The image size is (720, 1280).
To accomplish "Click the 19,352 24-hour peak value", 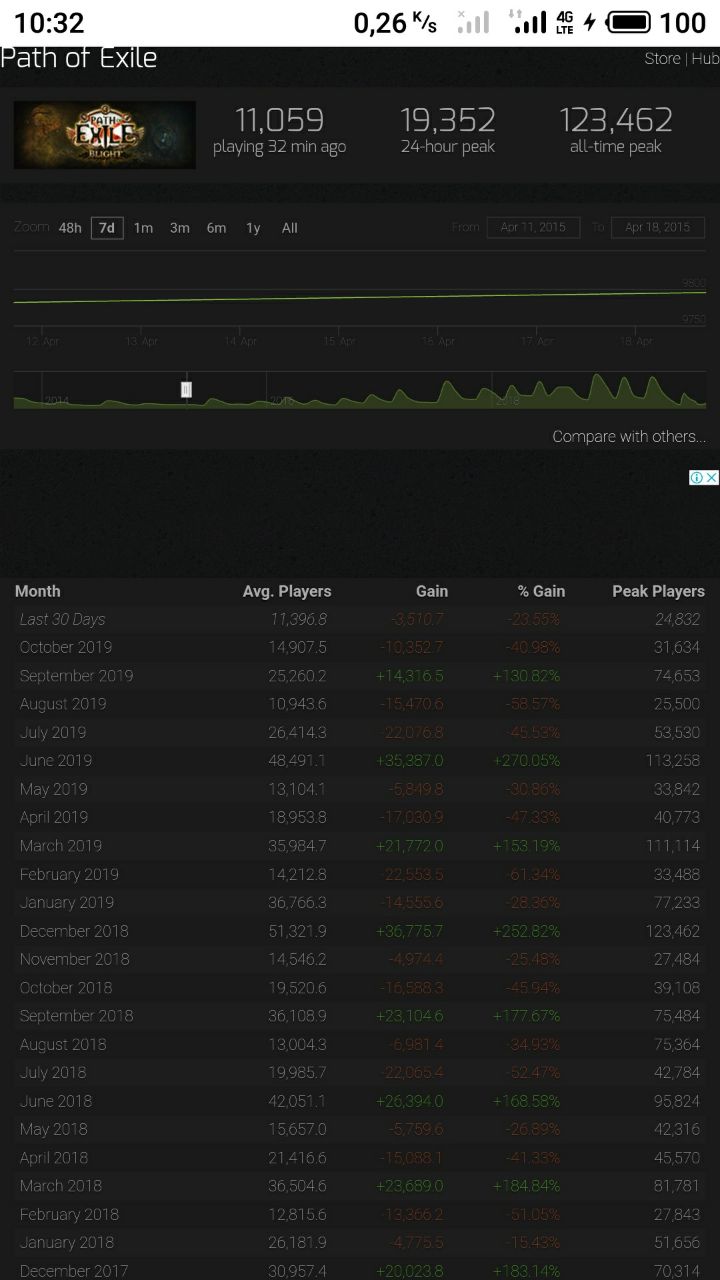I will [x=447, y=120].
